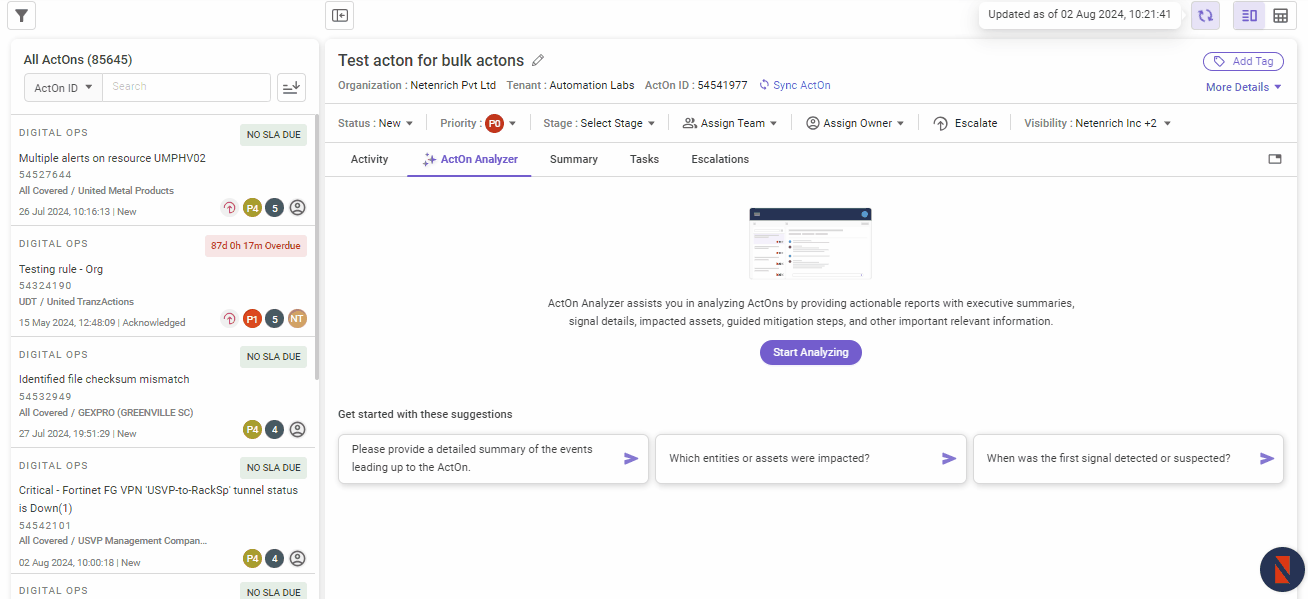Click the 5 count badge on UMPHV02 card
Viewport: 1308px width, 599px height.
click(275, 208)
